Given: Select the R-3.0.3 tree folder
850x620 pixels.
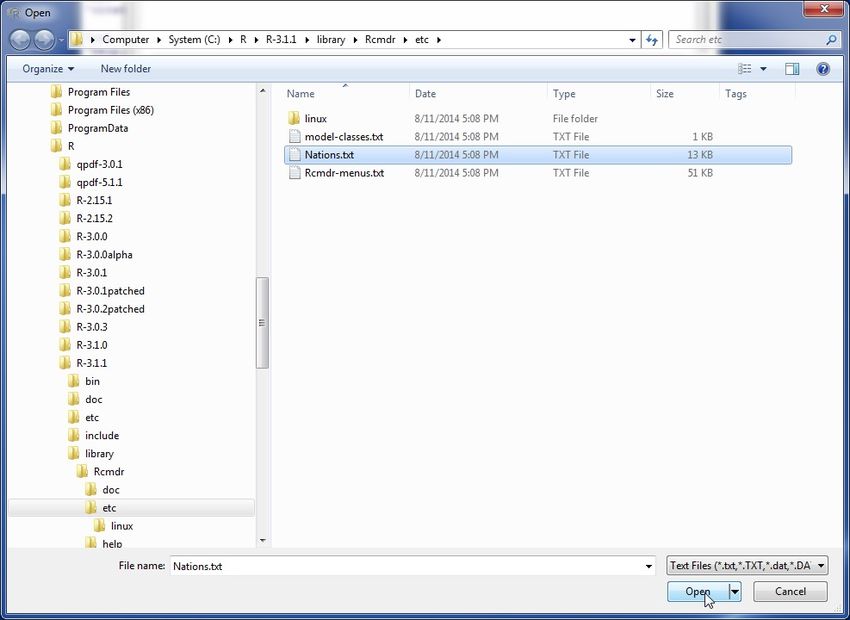Looking at the screenshot, I should coord(92,327).
